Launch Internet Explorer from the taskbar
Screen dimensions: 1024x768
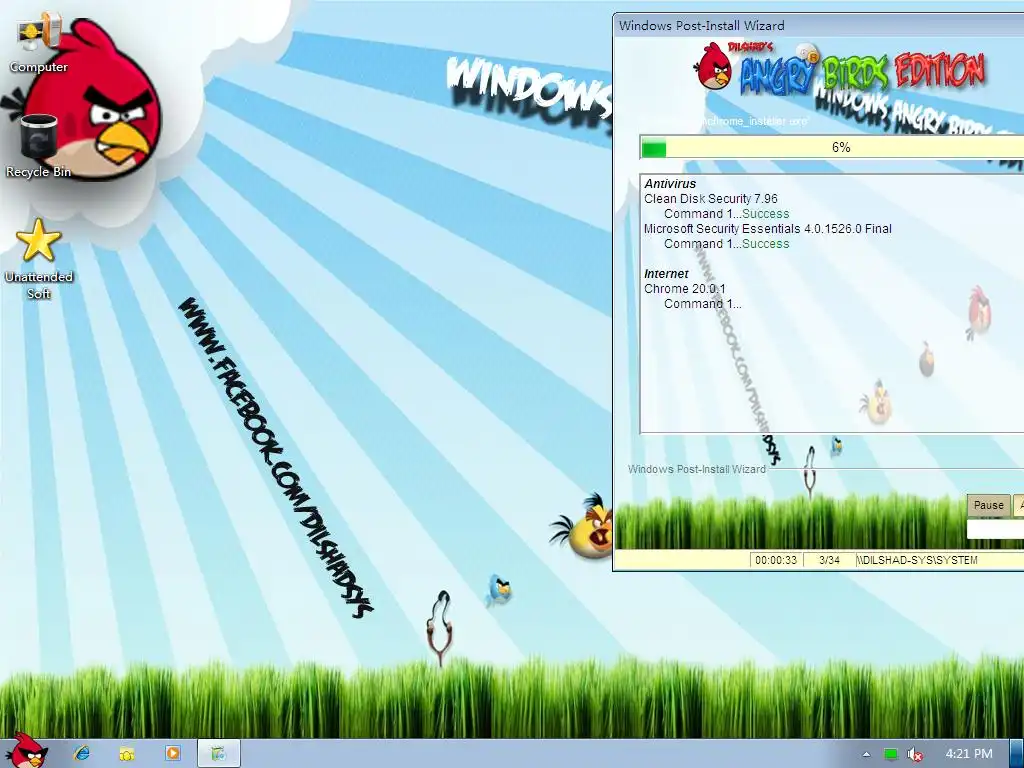pyautogui.click(x=82, y=753)
